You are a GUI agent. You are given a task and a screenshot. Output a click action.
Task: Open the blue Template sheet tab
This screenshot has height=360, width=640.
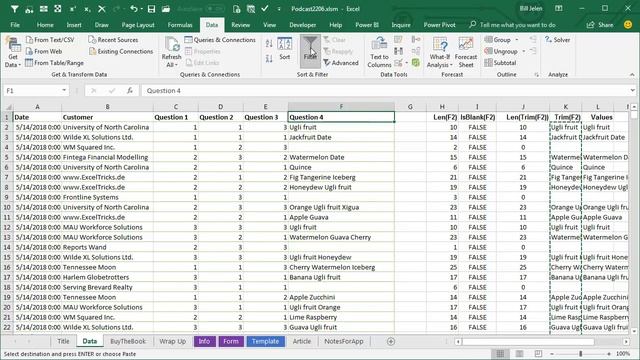click(x=265, y=341)
